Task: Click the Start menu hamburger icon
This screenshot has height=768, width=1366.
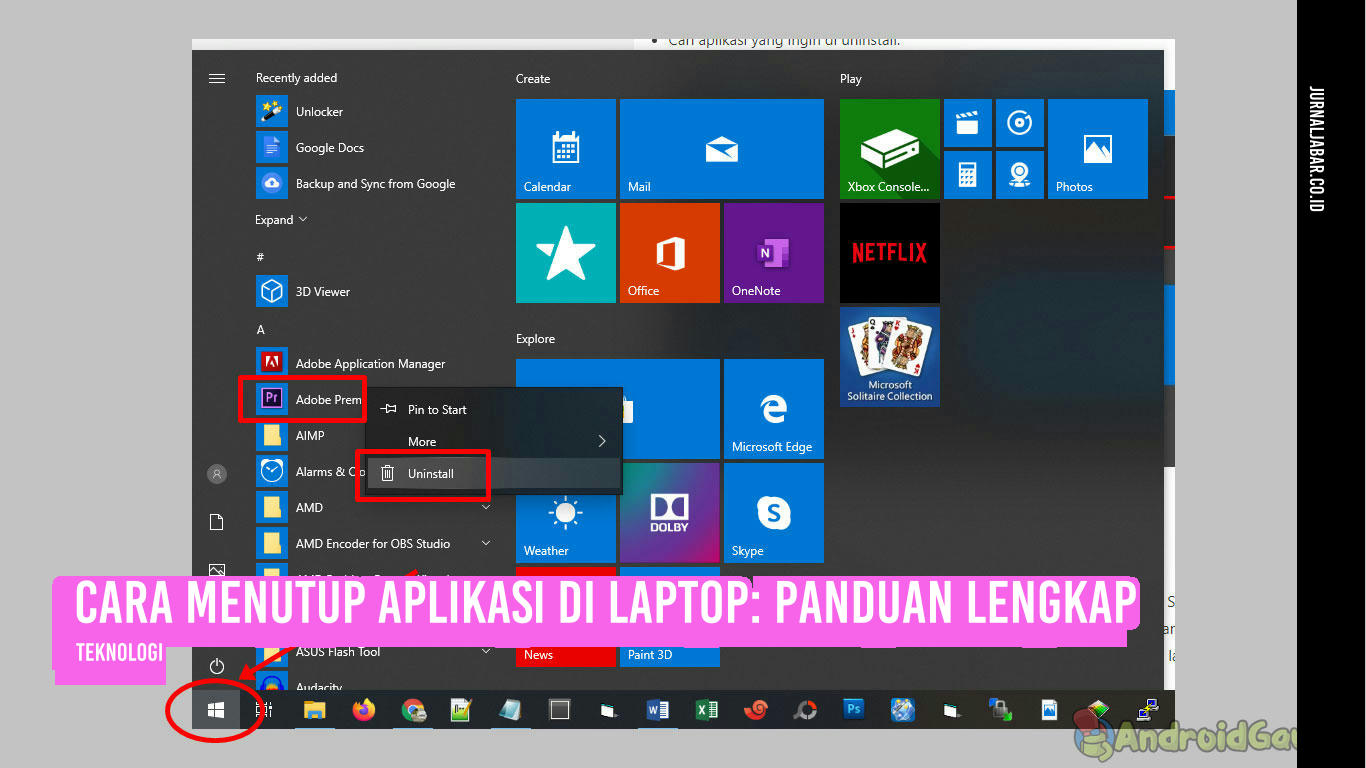Action: 217,78
